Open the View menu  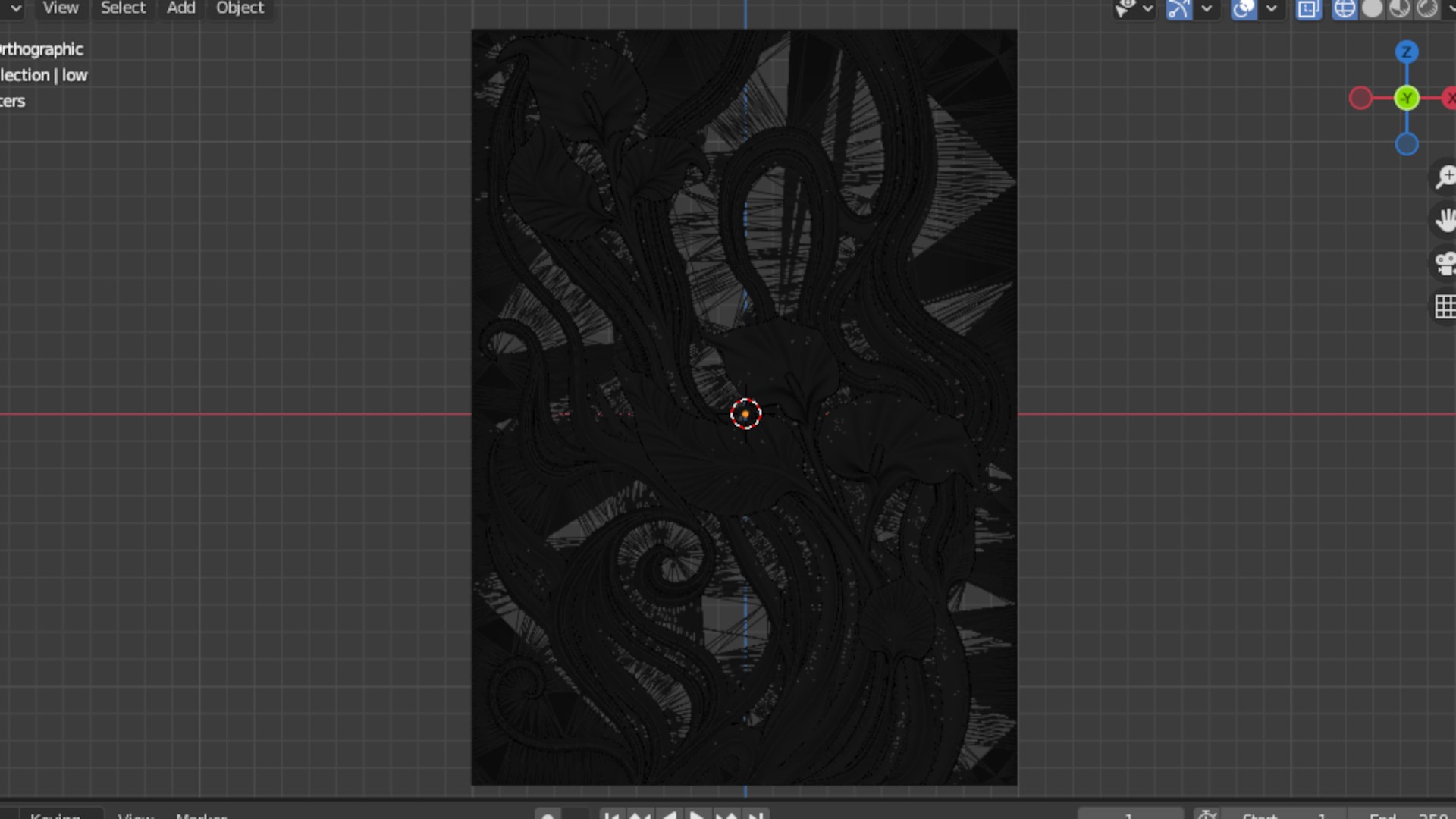coord(61,8)
